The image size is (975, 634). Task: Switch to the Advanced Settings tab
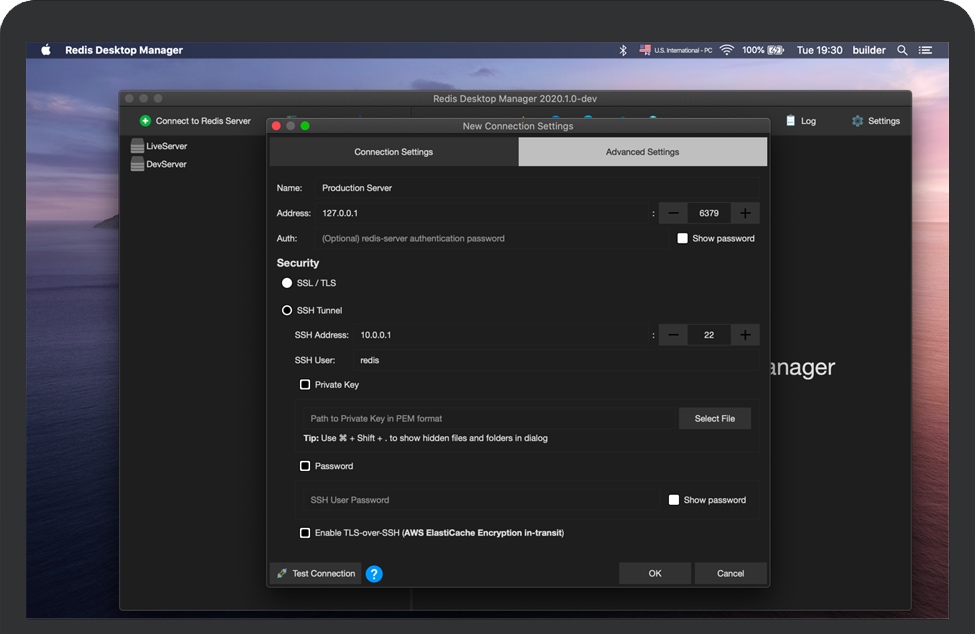(x=642, y=152)
